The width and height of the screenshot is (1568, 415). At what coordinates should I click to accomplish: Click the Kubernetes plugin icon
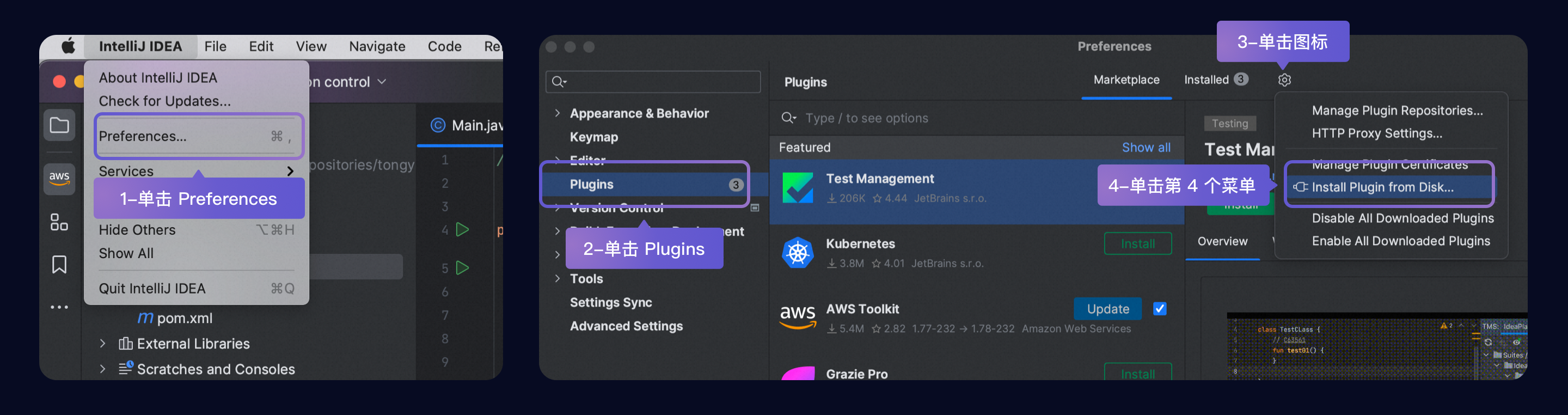click(798, 253)
